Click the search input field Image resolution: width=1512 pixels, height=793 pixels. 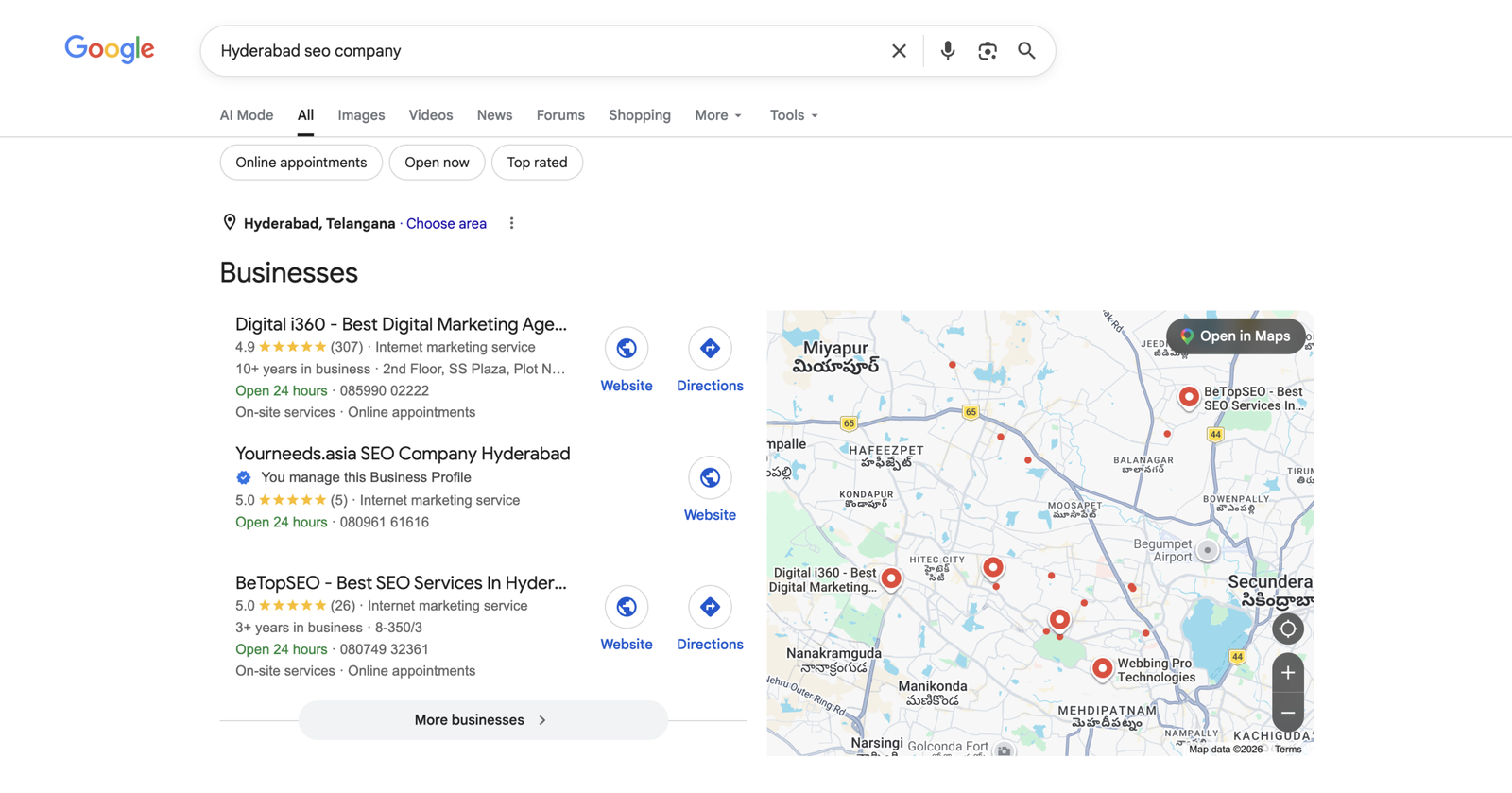pos(546,51)
